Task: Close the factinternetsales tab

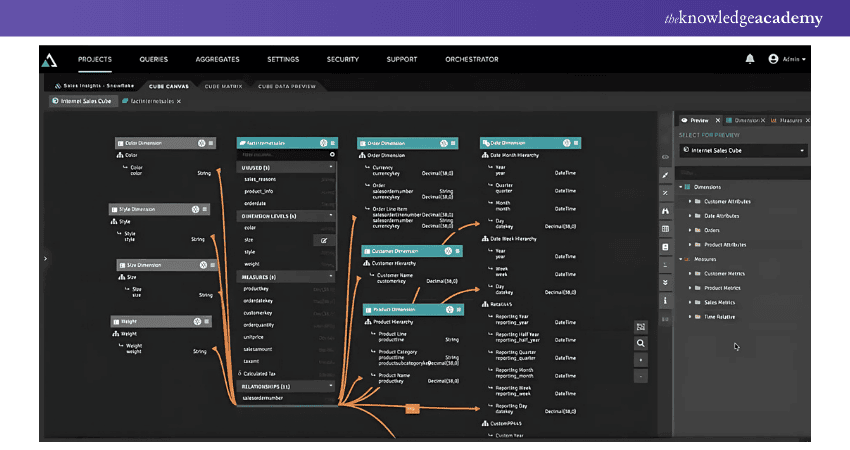Action: point(179,101)
